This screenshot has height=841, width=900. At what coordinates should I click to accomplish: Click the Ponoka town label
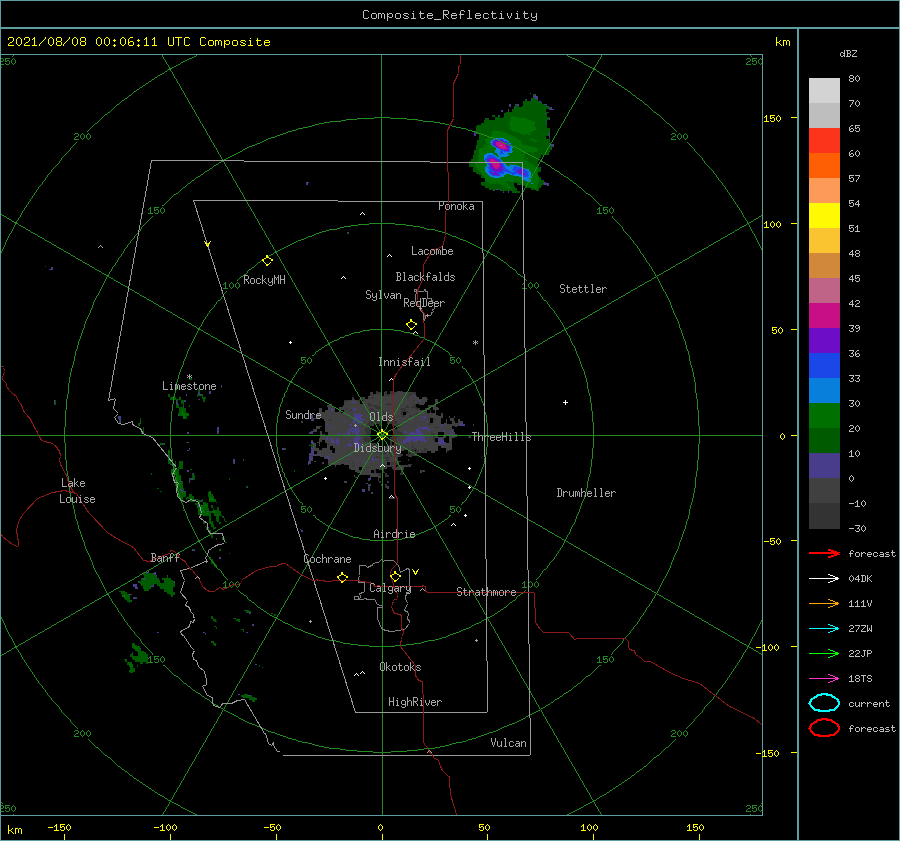tap(456, 206)
